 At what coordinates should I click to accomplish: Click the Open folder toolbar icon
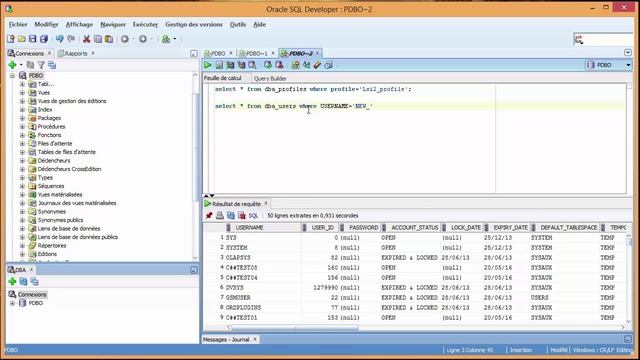pyautogui.click(x=22, y=39)
